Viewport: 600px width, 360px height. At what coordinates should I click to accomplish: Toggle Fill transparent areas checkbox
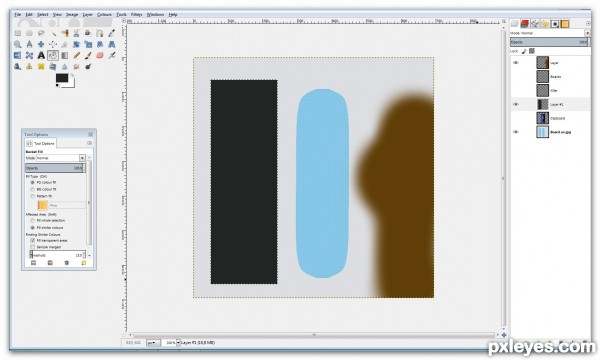(33, 240)
